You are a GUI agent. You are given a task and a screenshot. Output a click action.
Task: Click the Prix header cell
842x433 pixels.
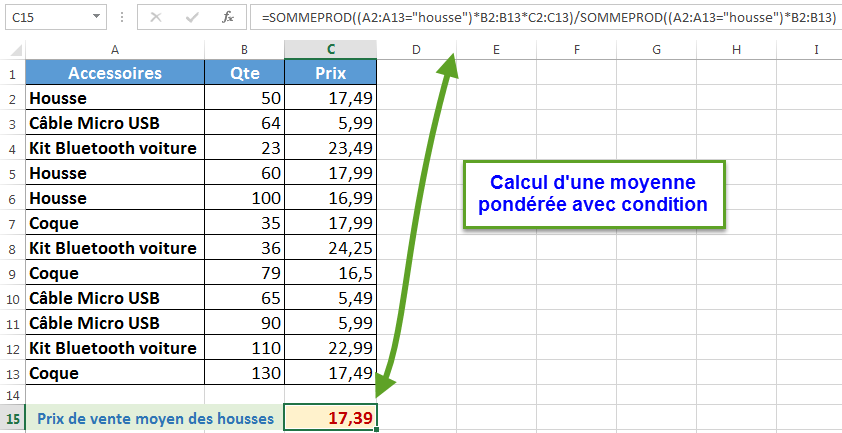pos(331,73)
